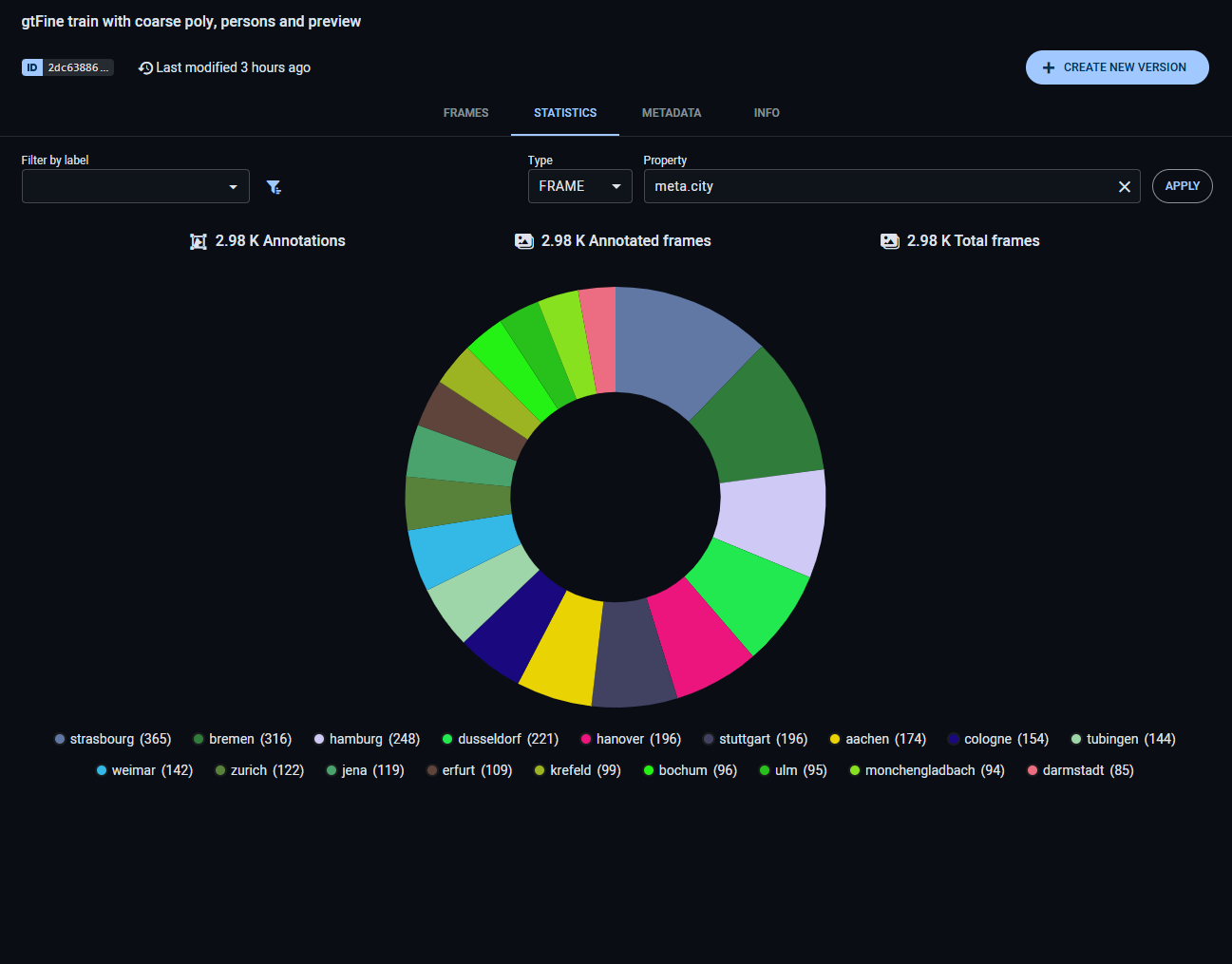Screen dimensions: 1232x964
Task: Select the bremen color dot in the legend
Action: (197, 738)
